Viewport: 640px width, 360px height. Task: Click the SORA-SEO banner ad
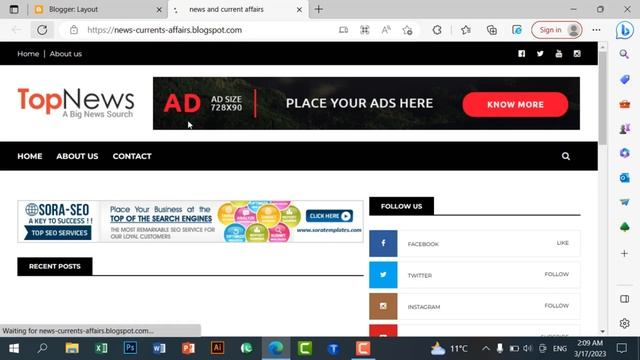pos(190,221)
